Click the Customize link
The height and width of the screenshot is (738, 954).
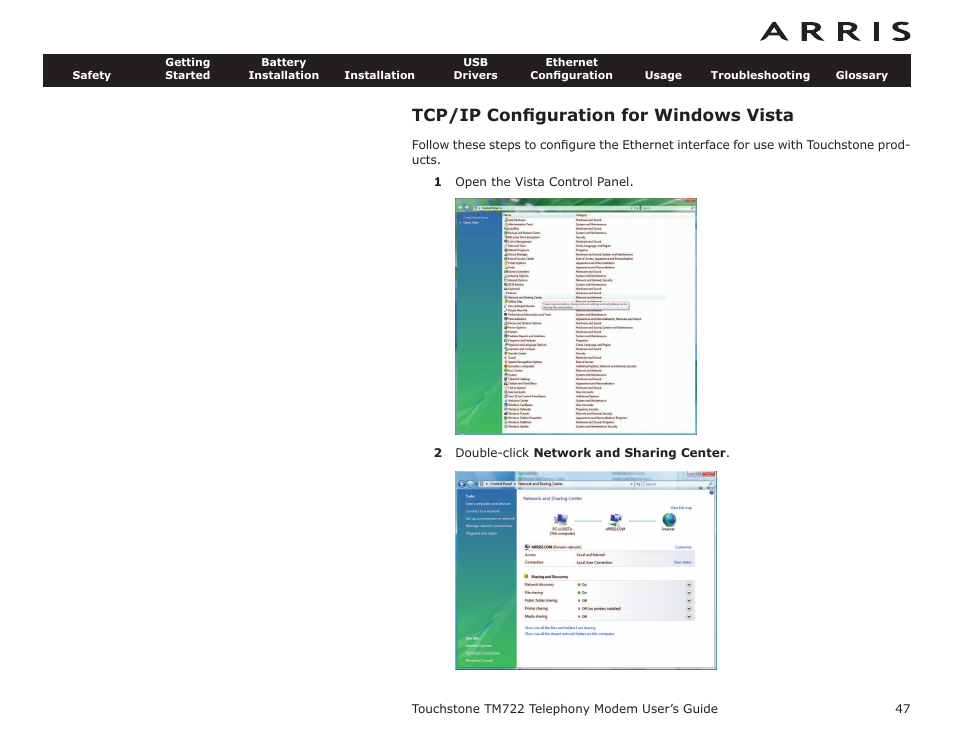683,547
